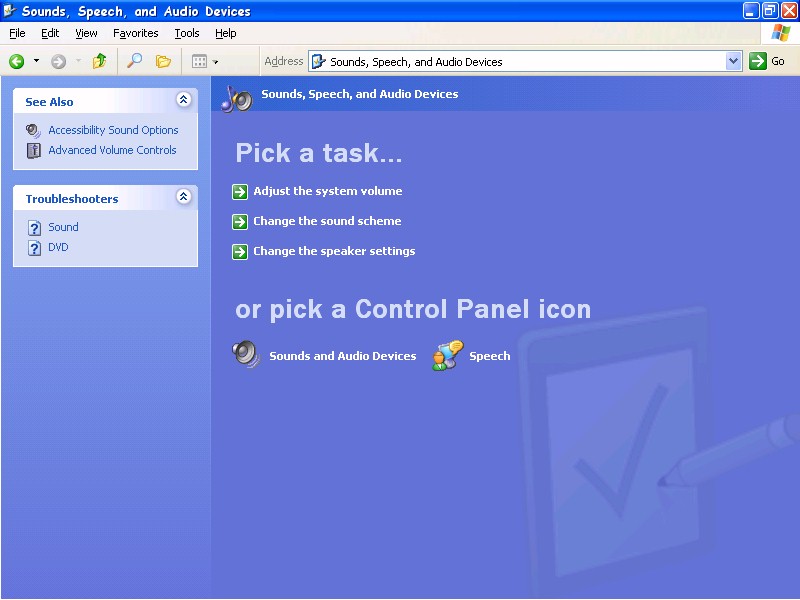The height and width of the screenshot is (600, 800).
Task: Click arrow icon beside Change the sound scheme
Action: pyautogui.click(x=240, y=222)
